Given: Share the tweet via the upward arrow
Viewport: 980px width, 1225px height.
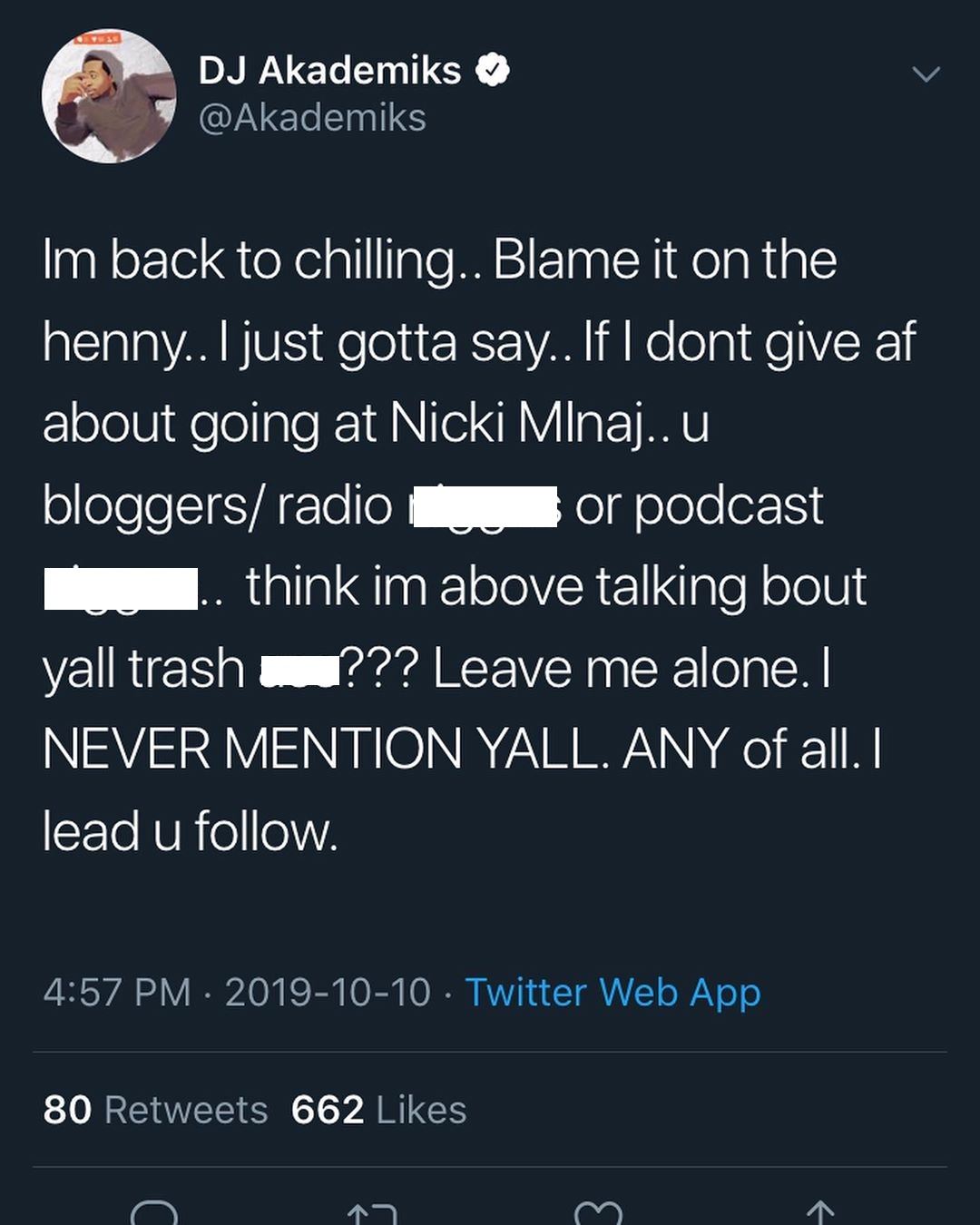Looking at the screenshot, I should click(x=820, y=1213).
